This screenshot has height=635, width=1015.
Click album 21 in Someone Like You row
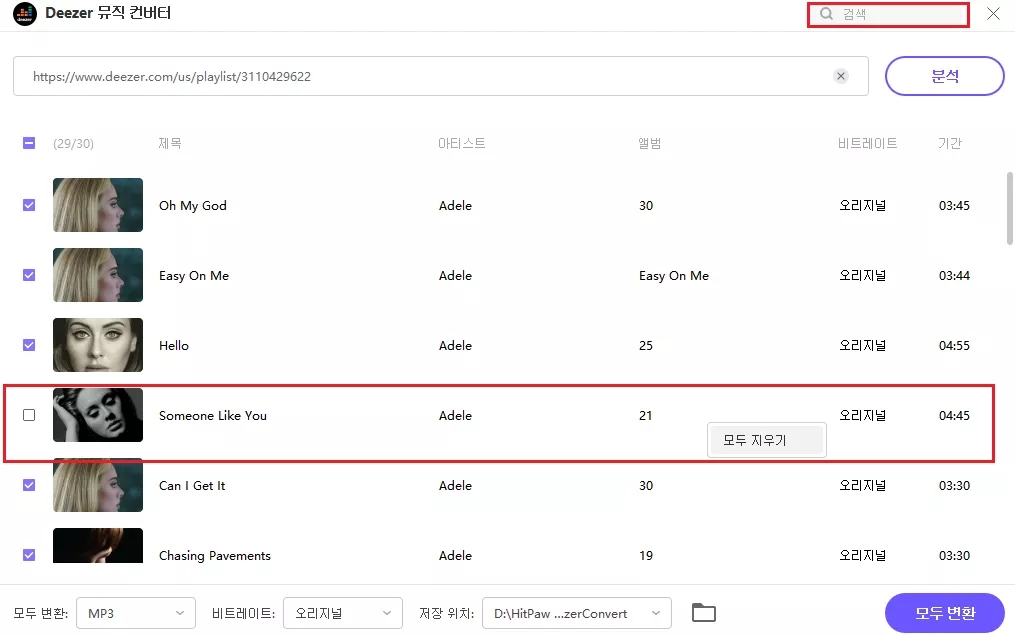point(645,416)
